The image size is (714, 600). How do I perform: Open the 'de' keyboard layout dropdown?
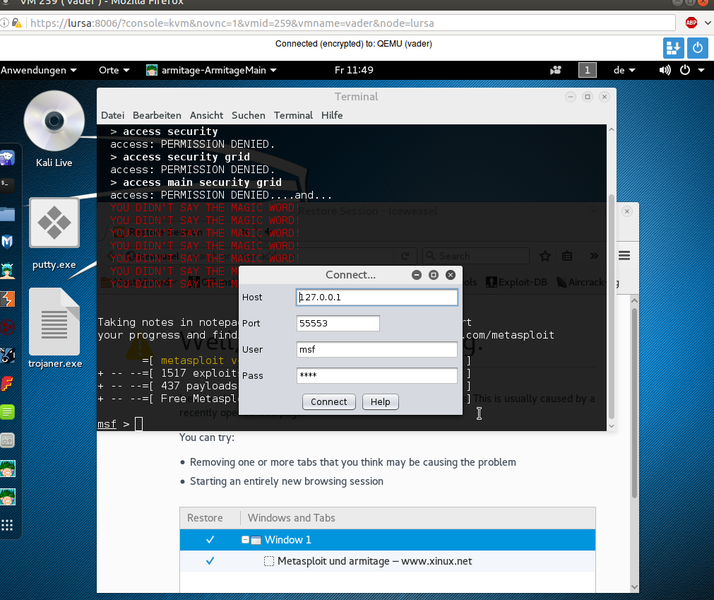click(624, 70)
